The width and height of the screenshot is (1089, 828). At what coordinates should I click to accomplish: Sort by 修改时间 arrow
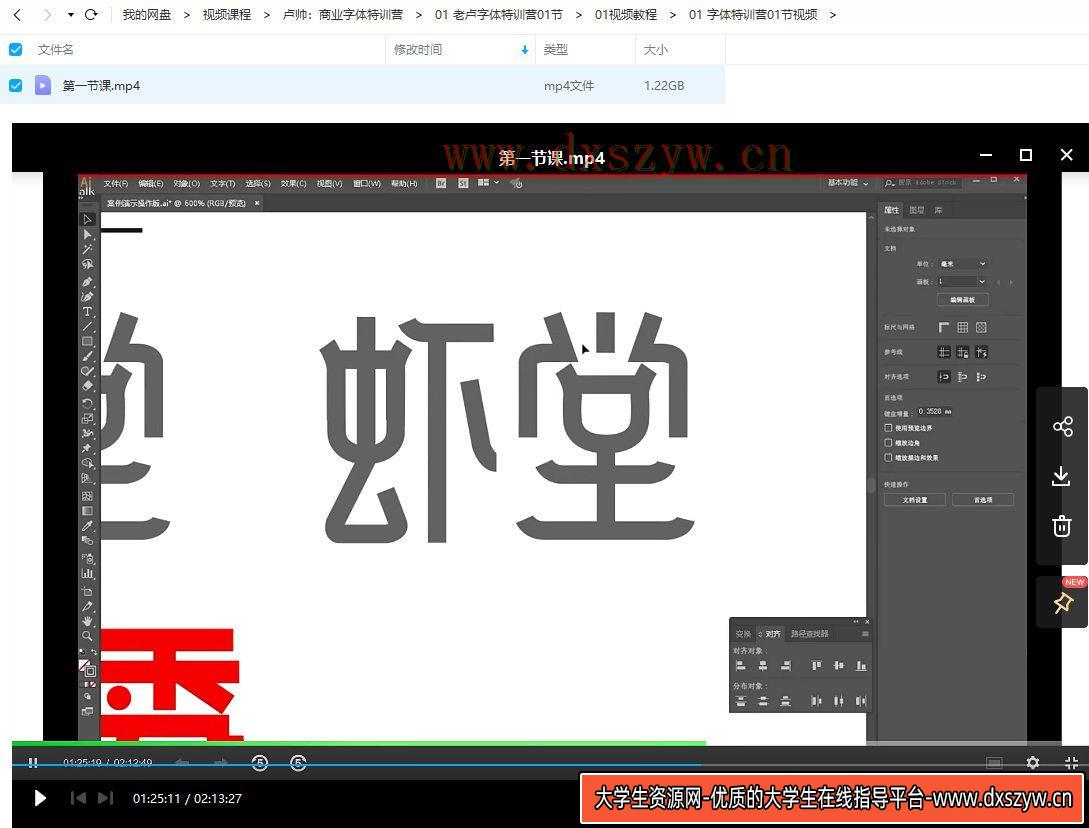click(x=524, y=50)
